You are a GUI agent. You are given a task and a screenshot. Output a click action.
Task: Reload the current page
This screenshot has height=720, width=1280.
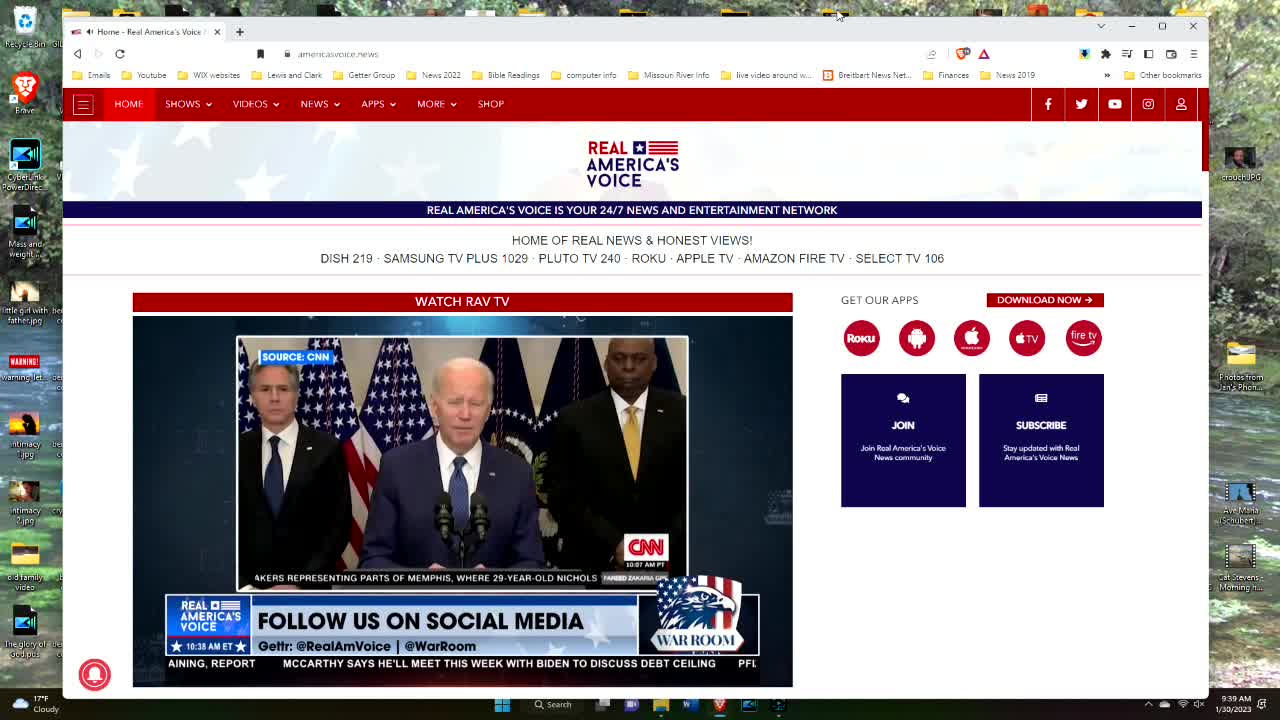120,54
